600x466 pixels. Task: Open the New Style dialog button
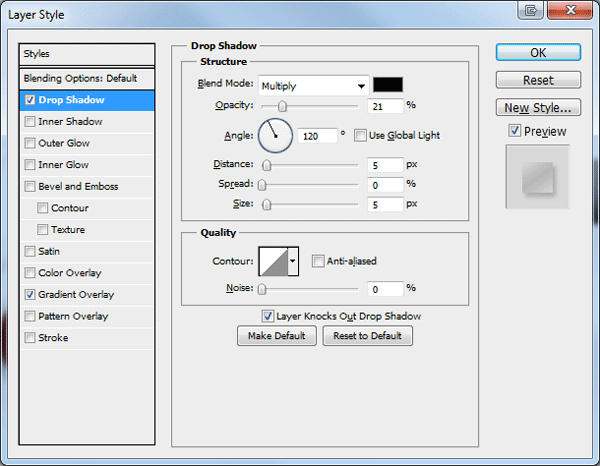[538, 108]
